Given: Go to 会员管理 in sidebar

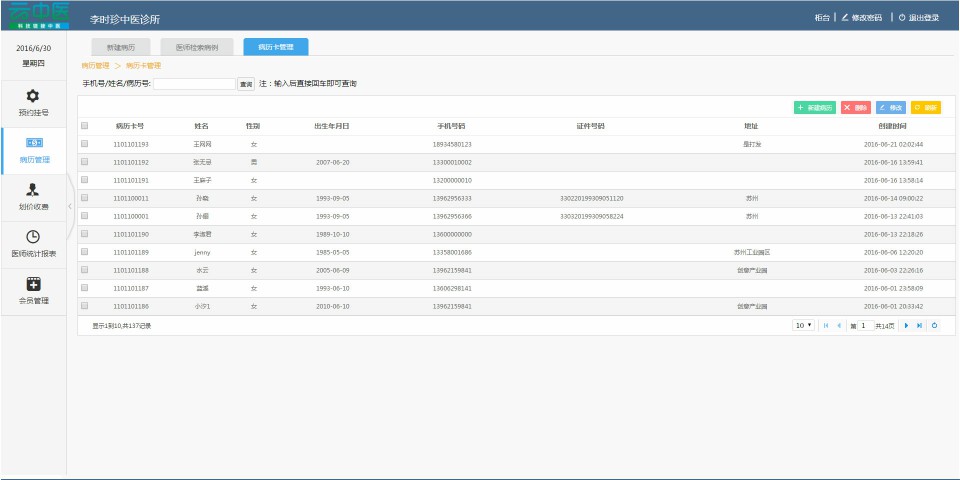Looking at the screenshot, I should click(x=33, y=290).
